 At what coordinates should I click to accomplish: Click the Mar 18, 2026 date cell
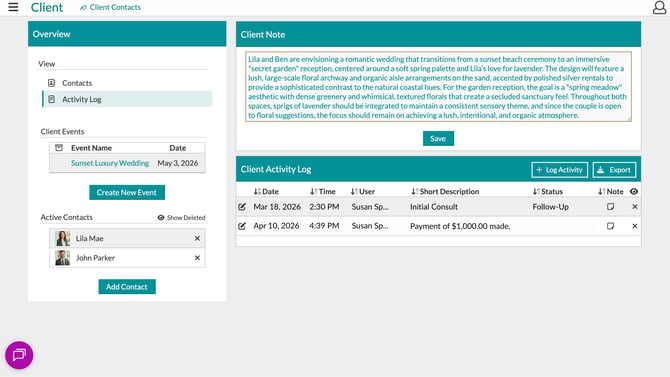tap(277, 206)
